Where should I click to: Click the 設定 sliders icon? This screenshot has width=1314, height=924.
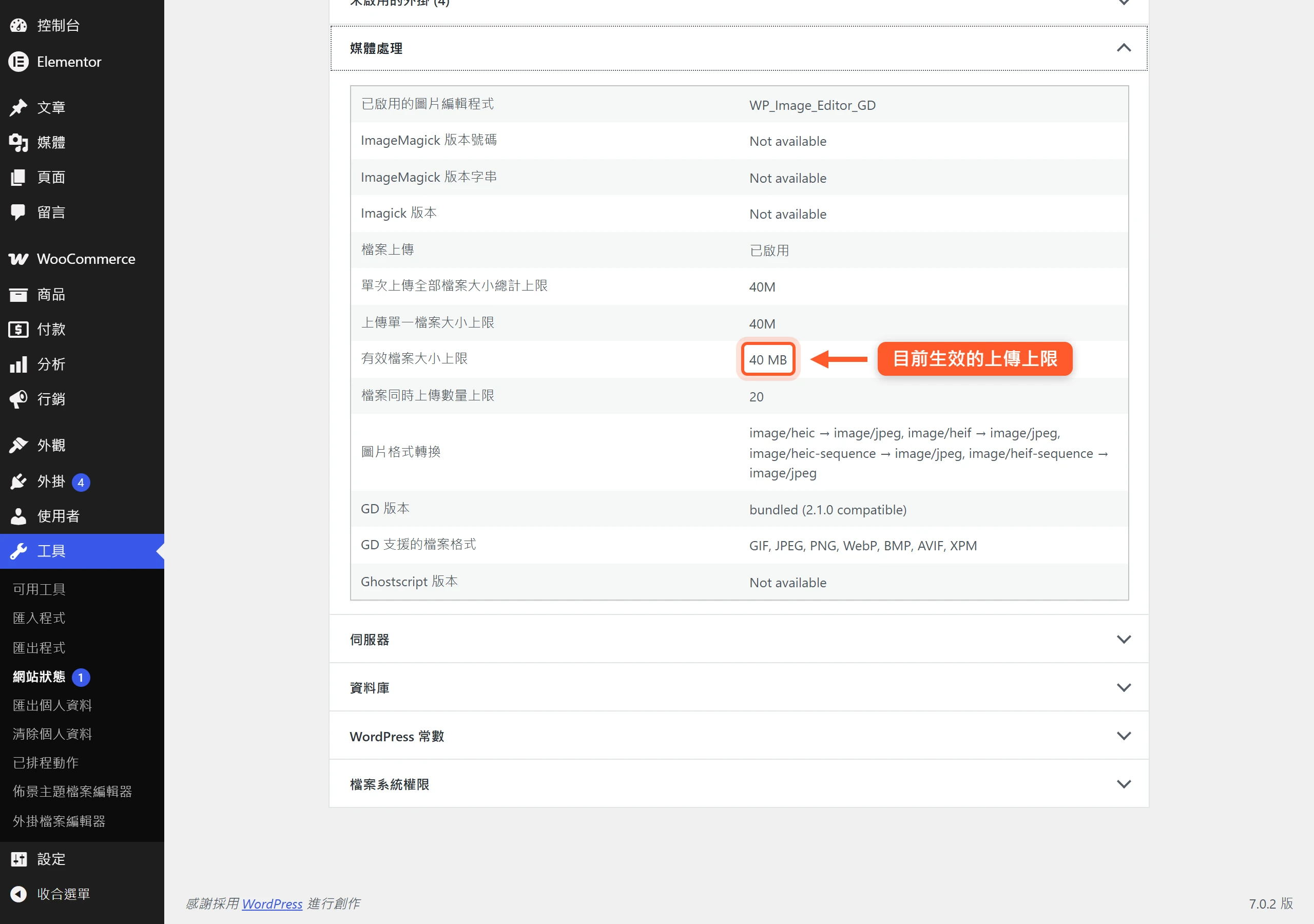[x=18, y=859]
